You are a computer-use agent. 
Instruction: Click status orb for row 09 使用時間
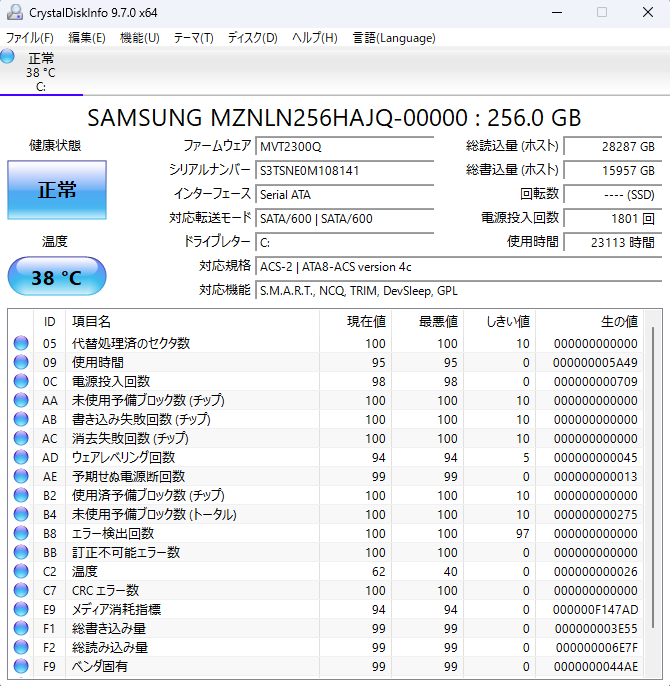point(21,362)
